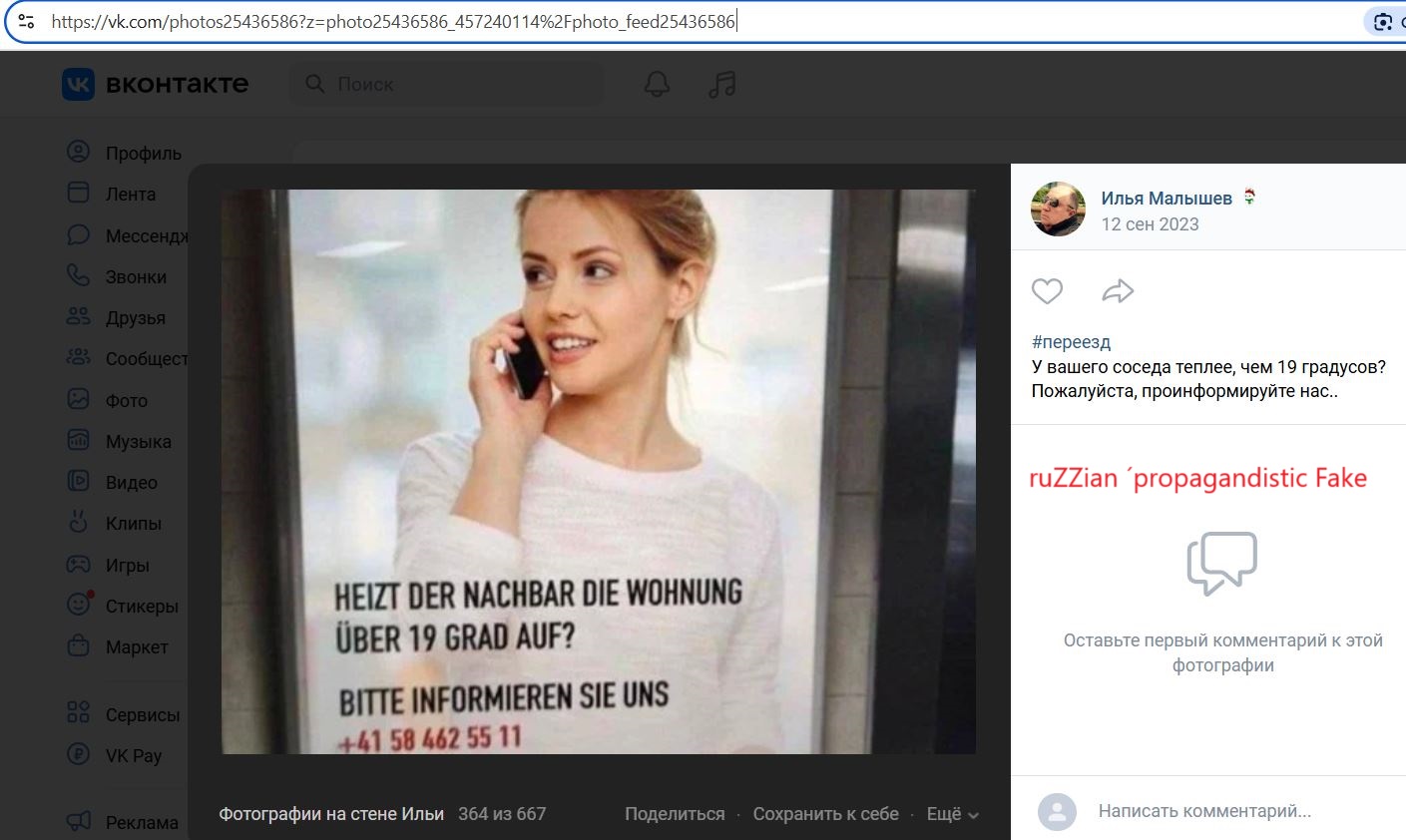Expand the Ещё dropdown menu
The width and height of the screenshot is (1406, 840).
tap(952, 814)
